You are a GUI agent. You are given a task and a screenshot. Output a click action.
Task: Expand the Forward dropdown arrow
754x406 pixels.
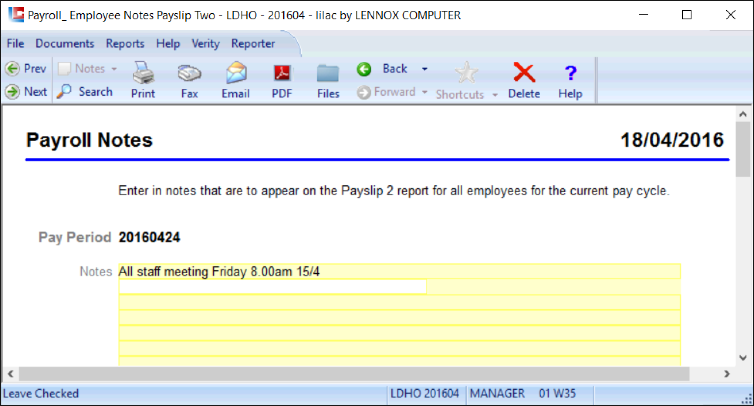(x=425, y=92)
